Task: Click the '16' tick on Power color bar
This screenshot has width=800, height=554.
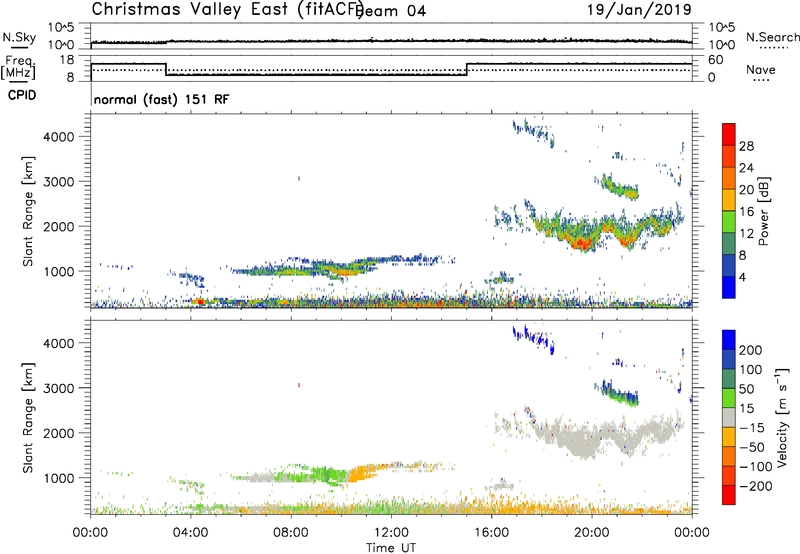Action: coord(746,212)
